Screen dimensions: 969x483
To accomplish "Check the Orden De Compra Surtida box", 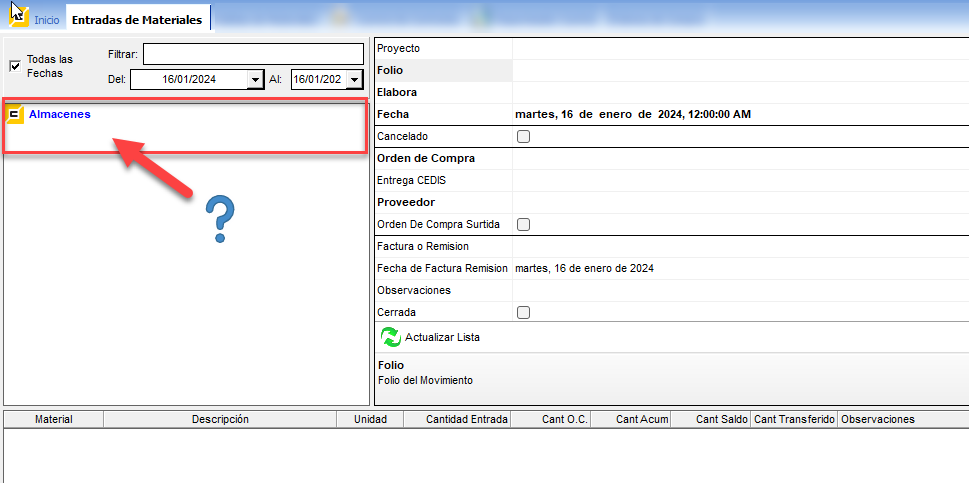I will (523, 224).
